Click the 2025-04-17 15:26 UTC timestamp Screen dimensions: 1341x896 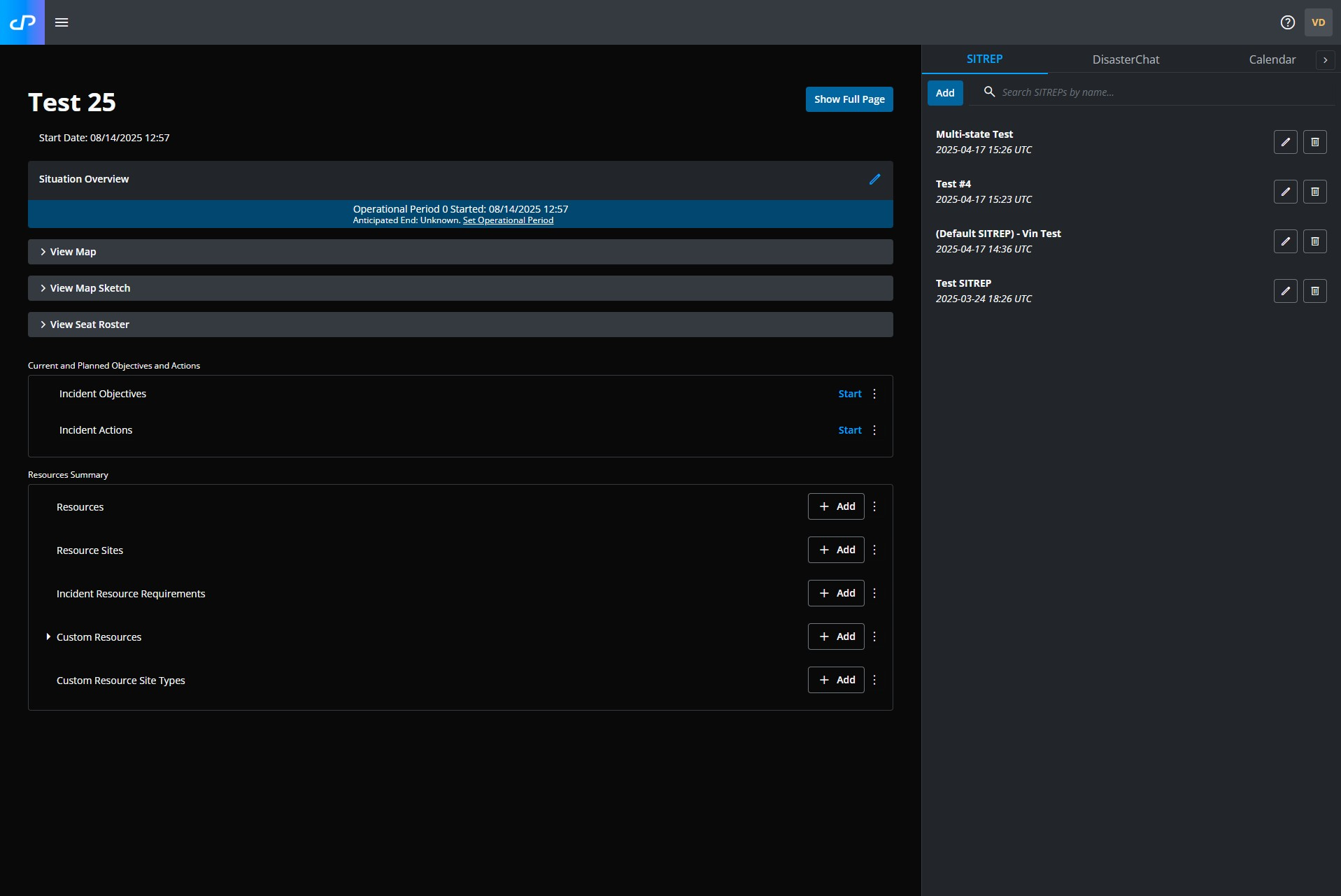point(984,150)
